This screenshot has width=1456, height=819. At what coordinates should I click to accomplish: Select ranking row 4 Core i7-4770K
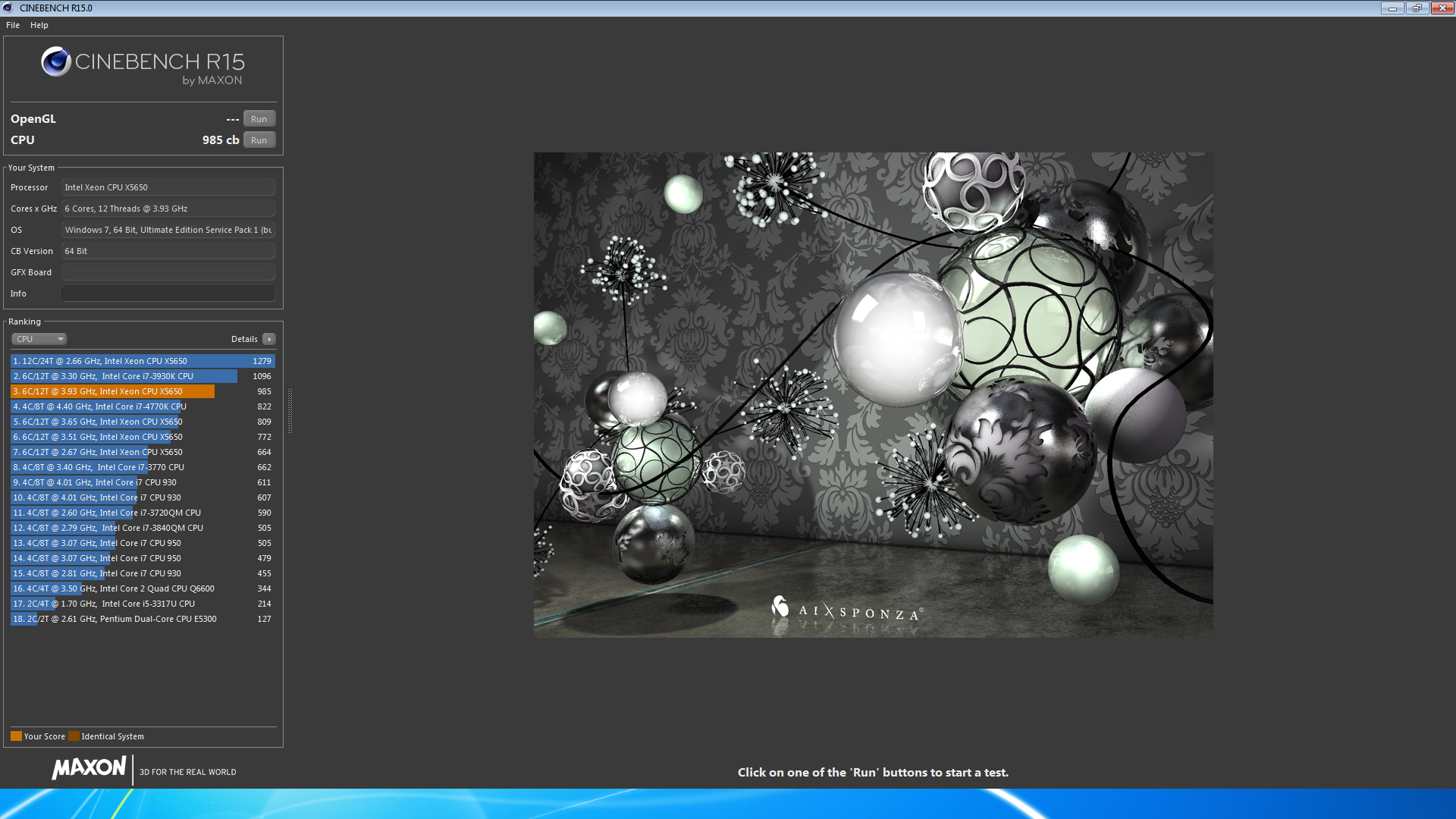[143, 406]
